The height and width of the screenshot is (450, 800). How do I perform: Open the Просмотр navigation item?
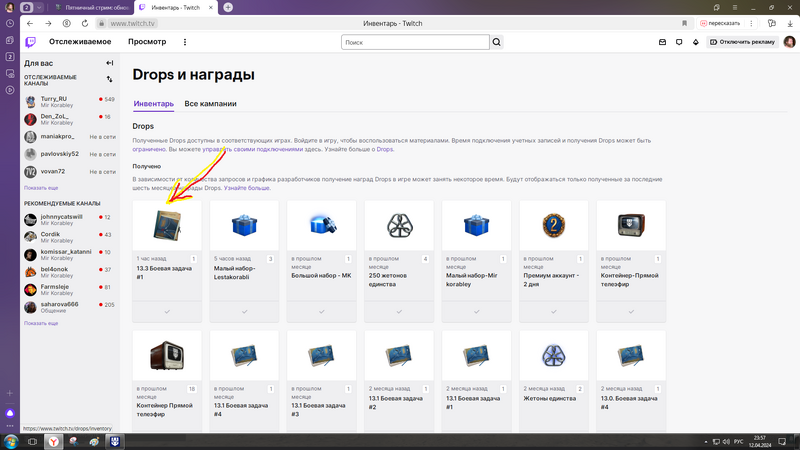[x=147, y=42]
